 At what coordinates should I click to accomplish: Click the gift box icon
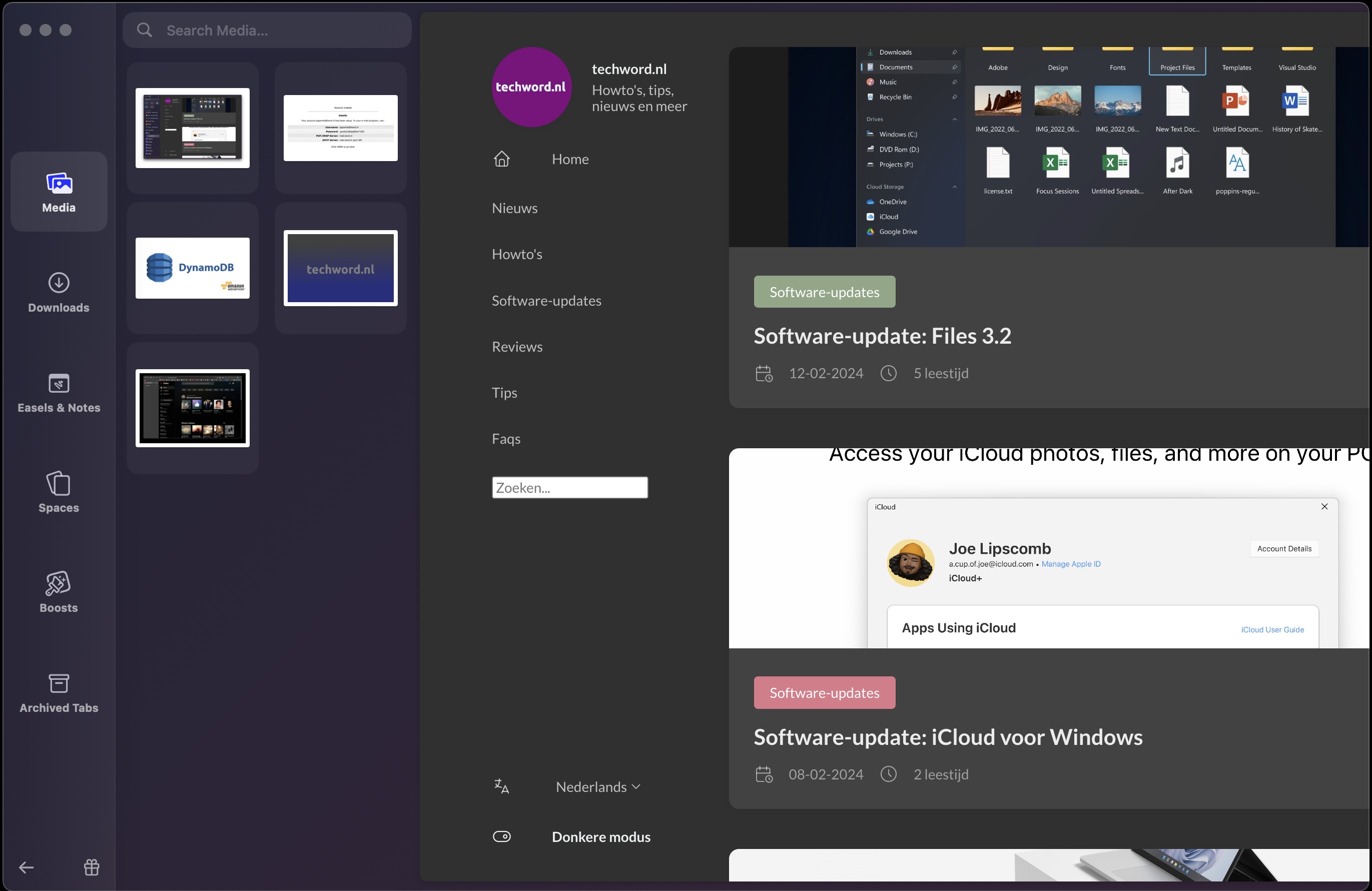(x=92, y=867)
